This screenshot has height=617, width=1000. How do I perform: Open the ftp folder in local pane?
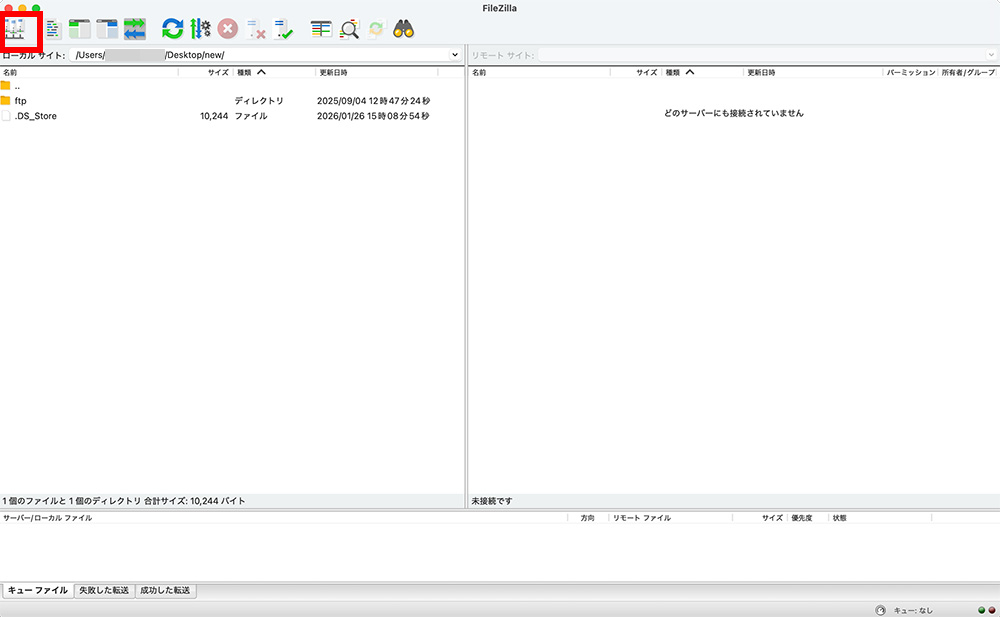tap(20, 101)
